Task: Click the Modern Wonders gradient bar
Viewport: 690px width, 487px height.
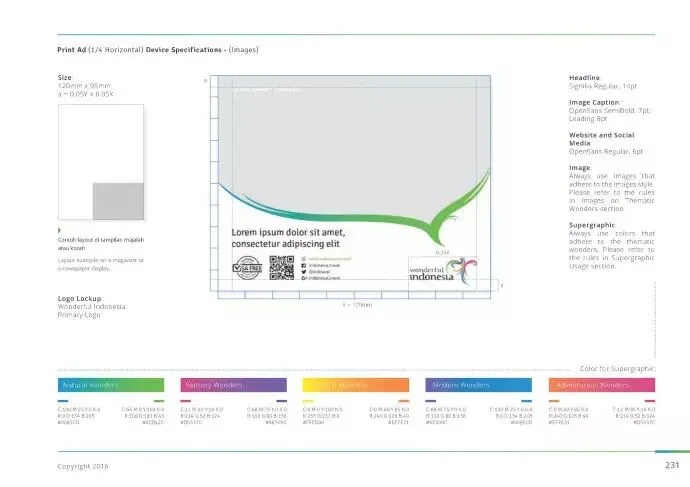Action: 478,385
